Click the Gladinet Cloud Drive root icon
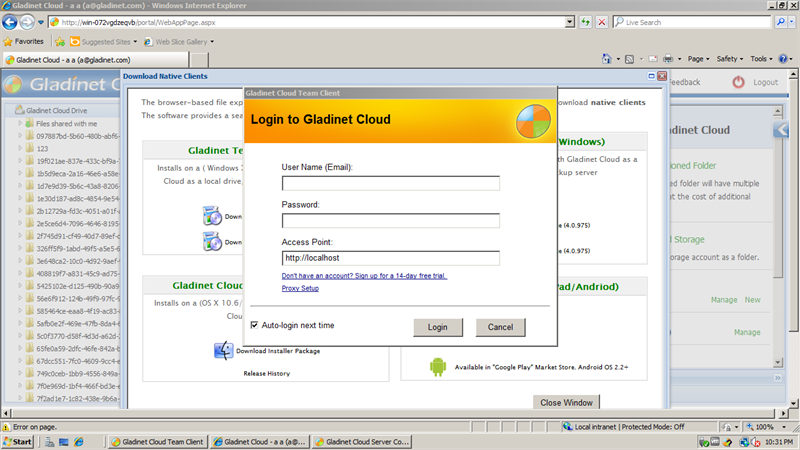 pyautogui.click(x=20, y=110)
